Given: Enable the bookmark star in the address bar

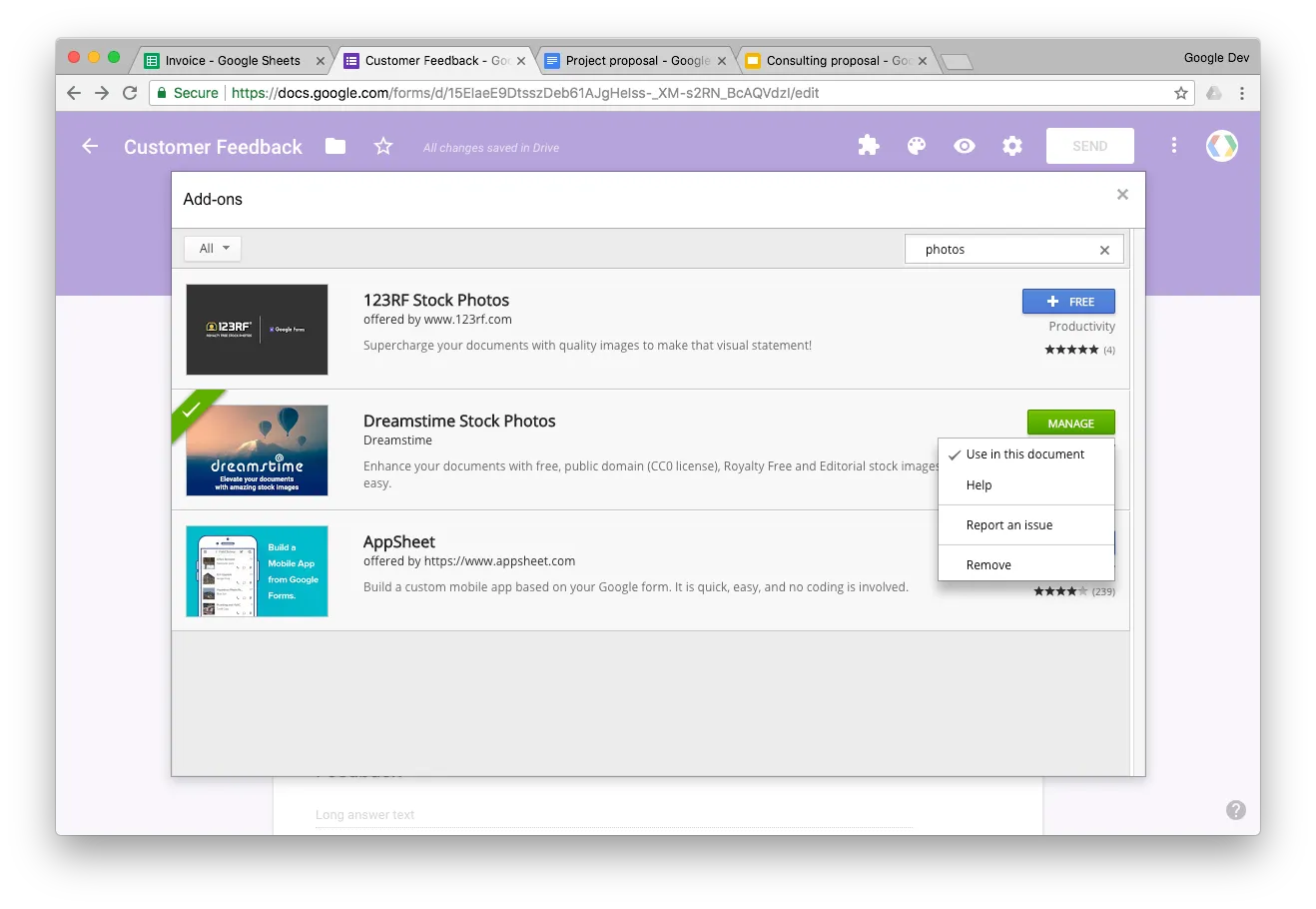Looking at the screenshot, I should [1180, 92].
